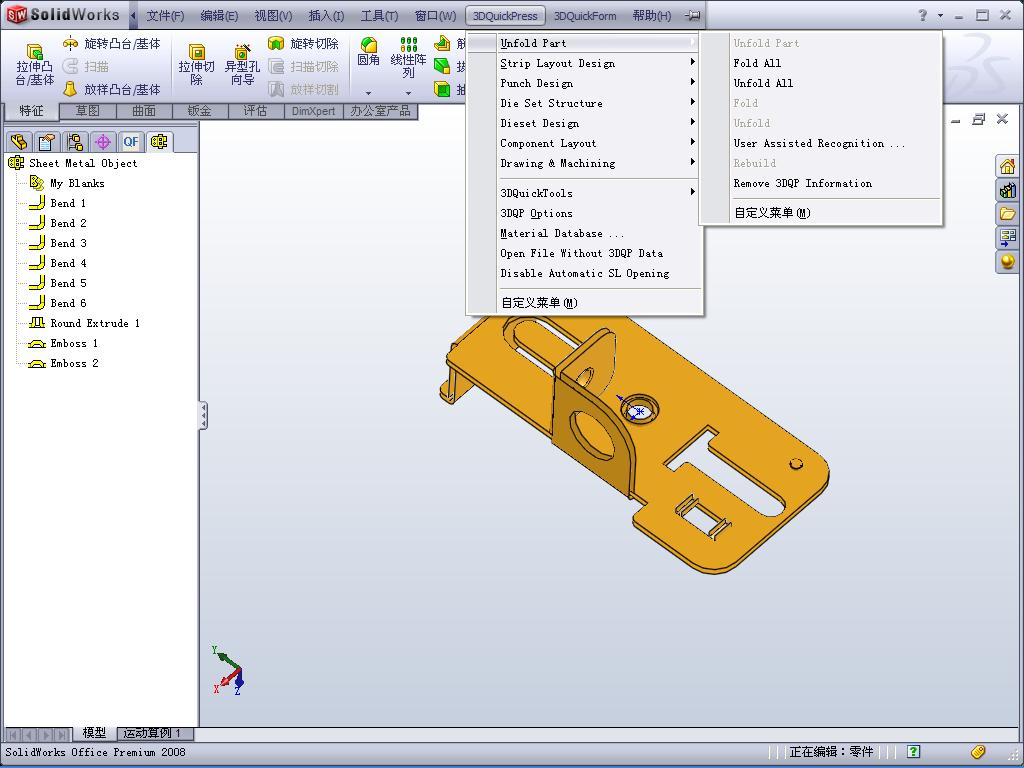Open the 3DQuickForm menu
The image size is (1024, 768).
tap(584, 16)
